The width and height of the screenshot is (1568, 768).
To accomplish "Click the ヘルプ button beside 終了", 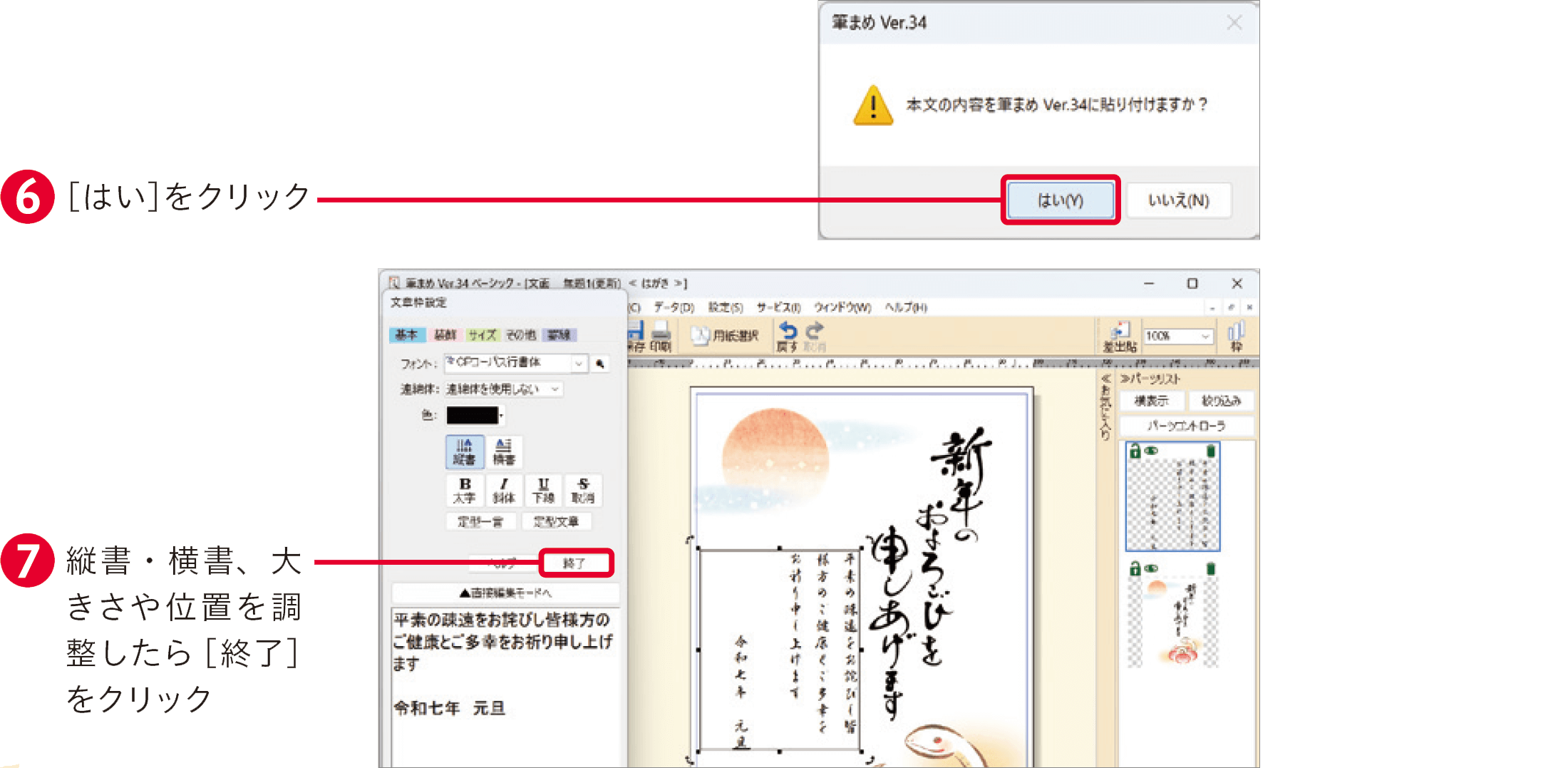I will coord(502,563).
